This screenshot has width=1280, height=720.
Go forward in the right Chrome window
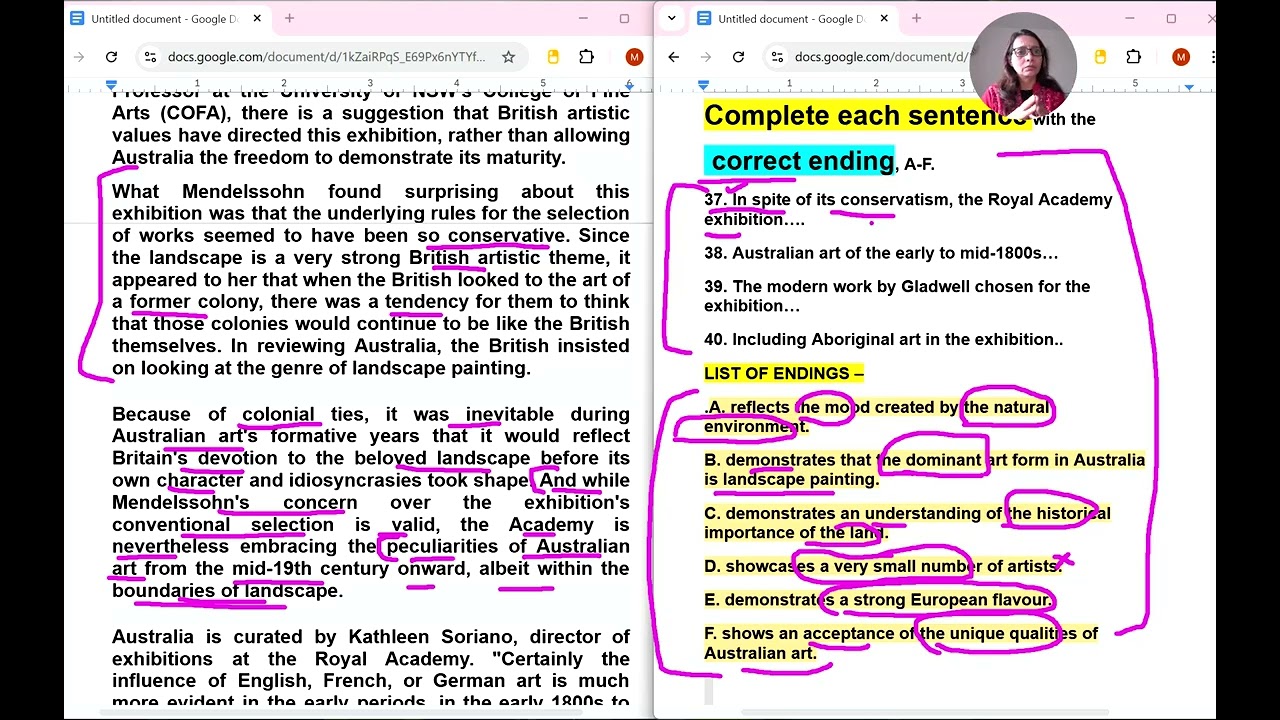click(706, 57)
